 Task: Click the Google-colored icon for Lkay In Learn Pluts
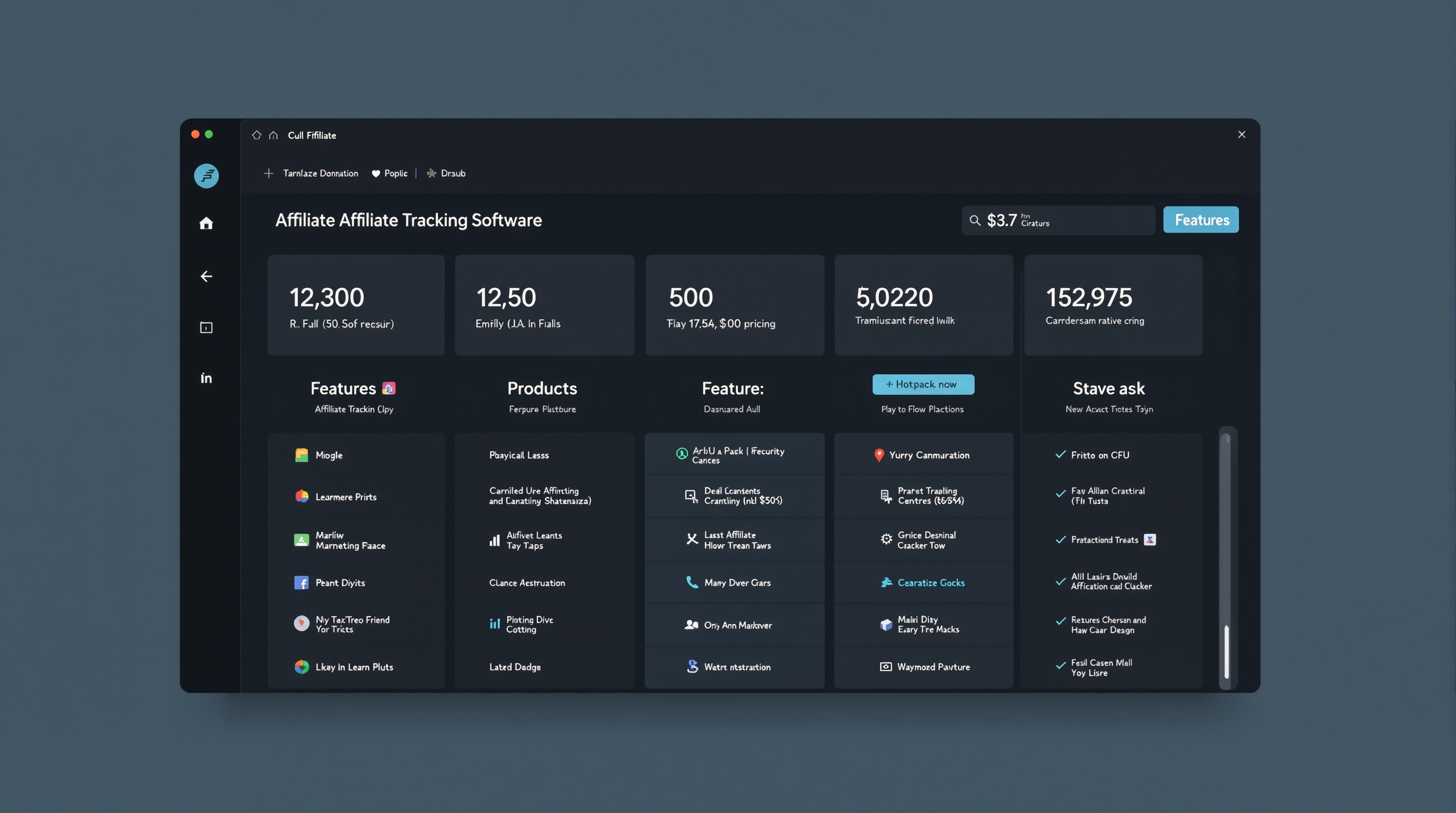coord(302,666)
